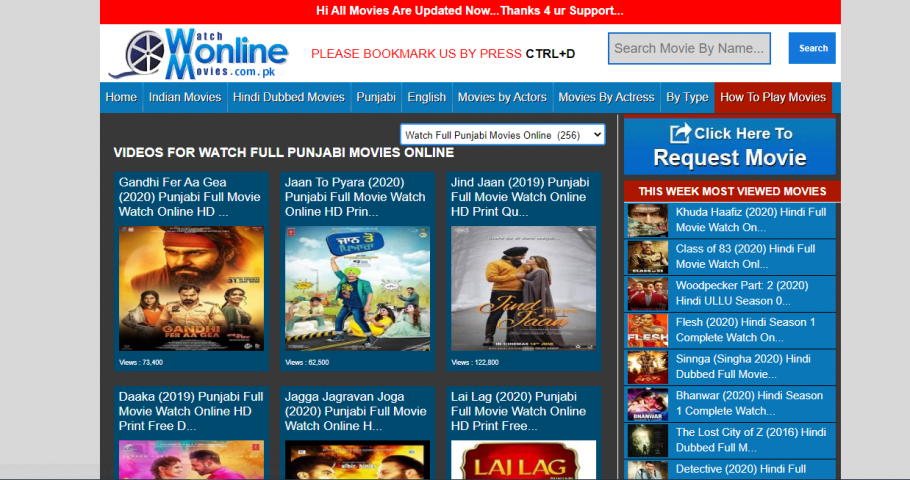Open Bhanwar (2020) Hindi Season link
The width and height of the screenshot is (910, 480).
749,403
